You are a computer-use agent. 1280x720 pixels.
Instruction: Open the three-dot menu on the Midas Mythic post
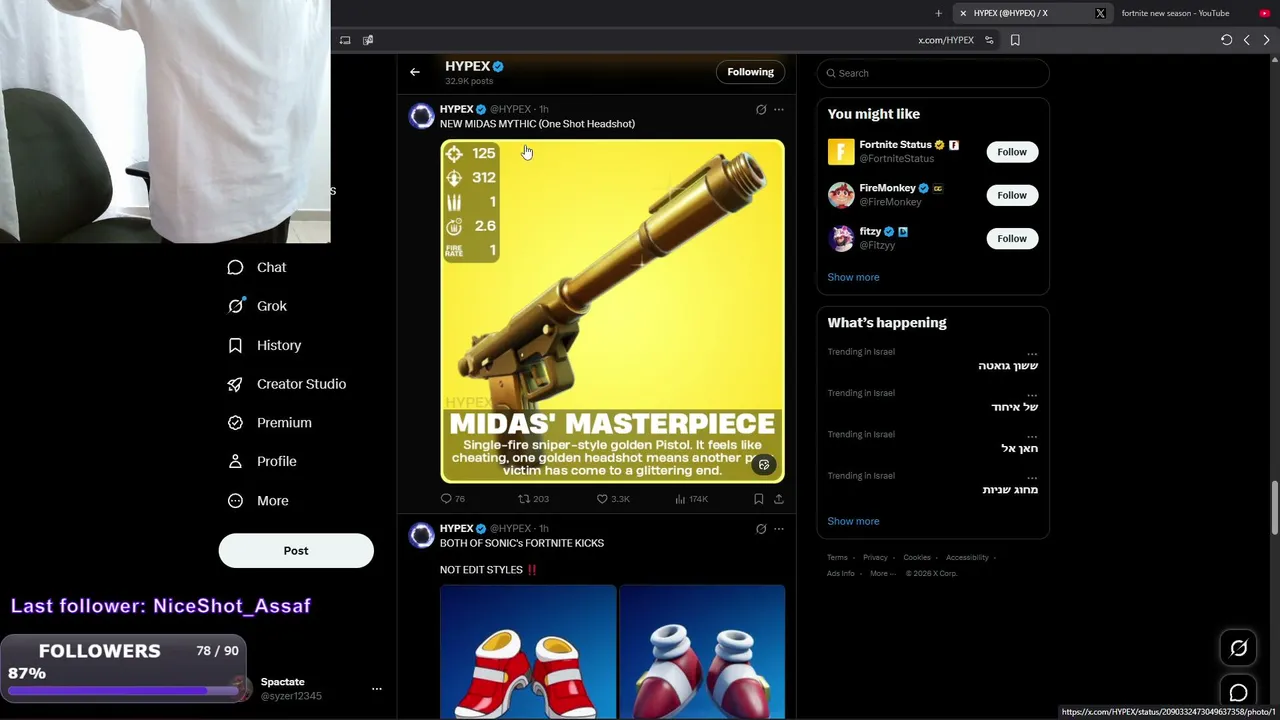[x=779, y=109]
